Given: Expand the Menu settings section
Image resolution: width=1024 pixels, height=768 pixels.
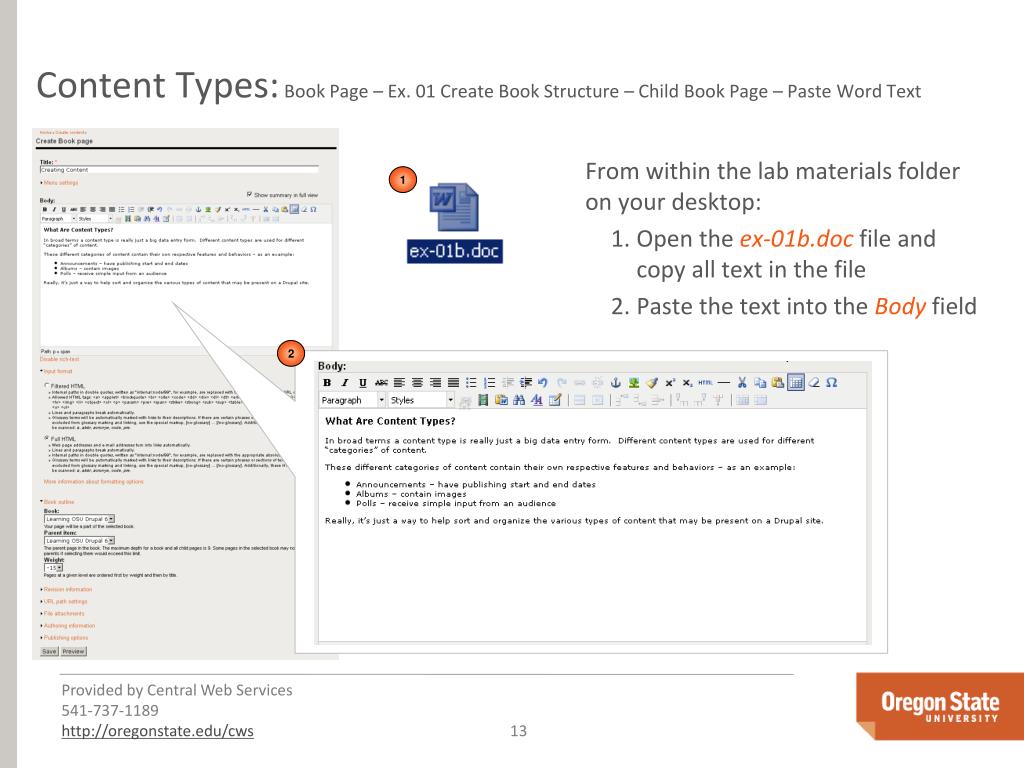Looking at the screenshot, I should 60,183.
